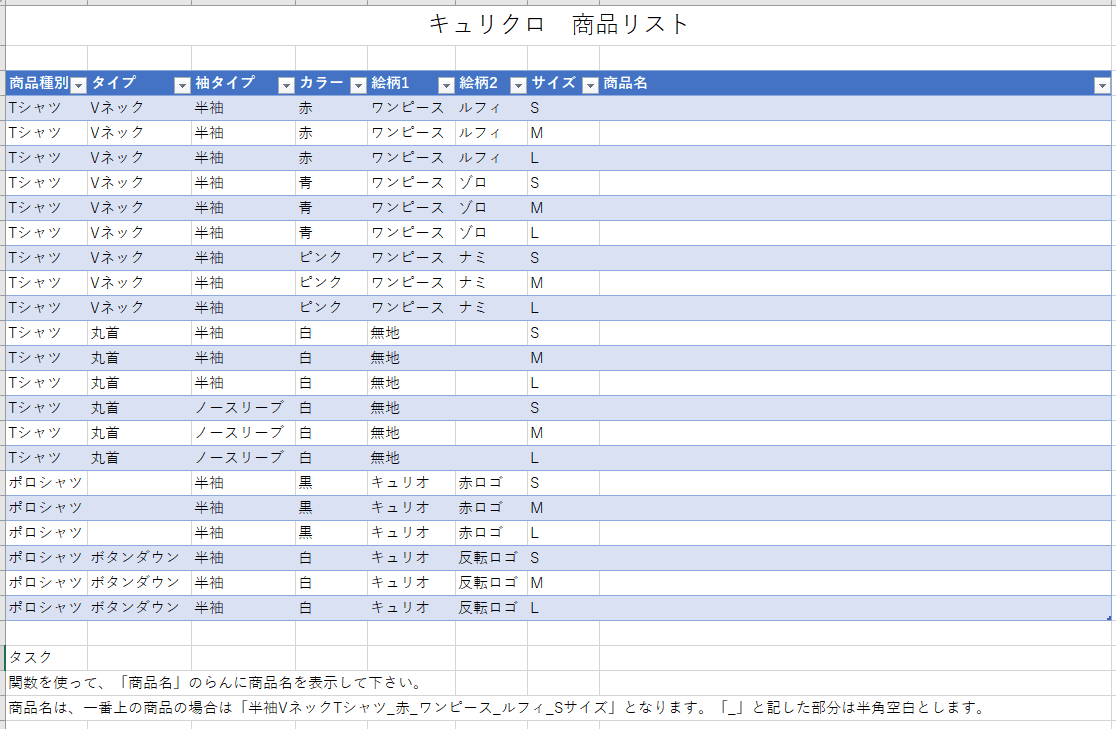
Task: Select the 商品名 header cell
Action: (x=855, y=83)
